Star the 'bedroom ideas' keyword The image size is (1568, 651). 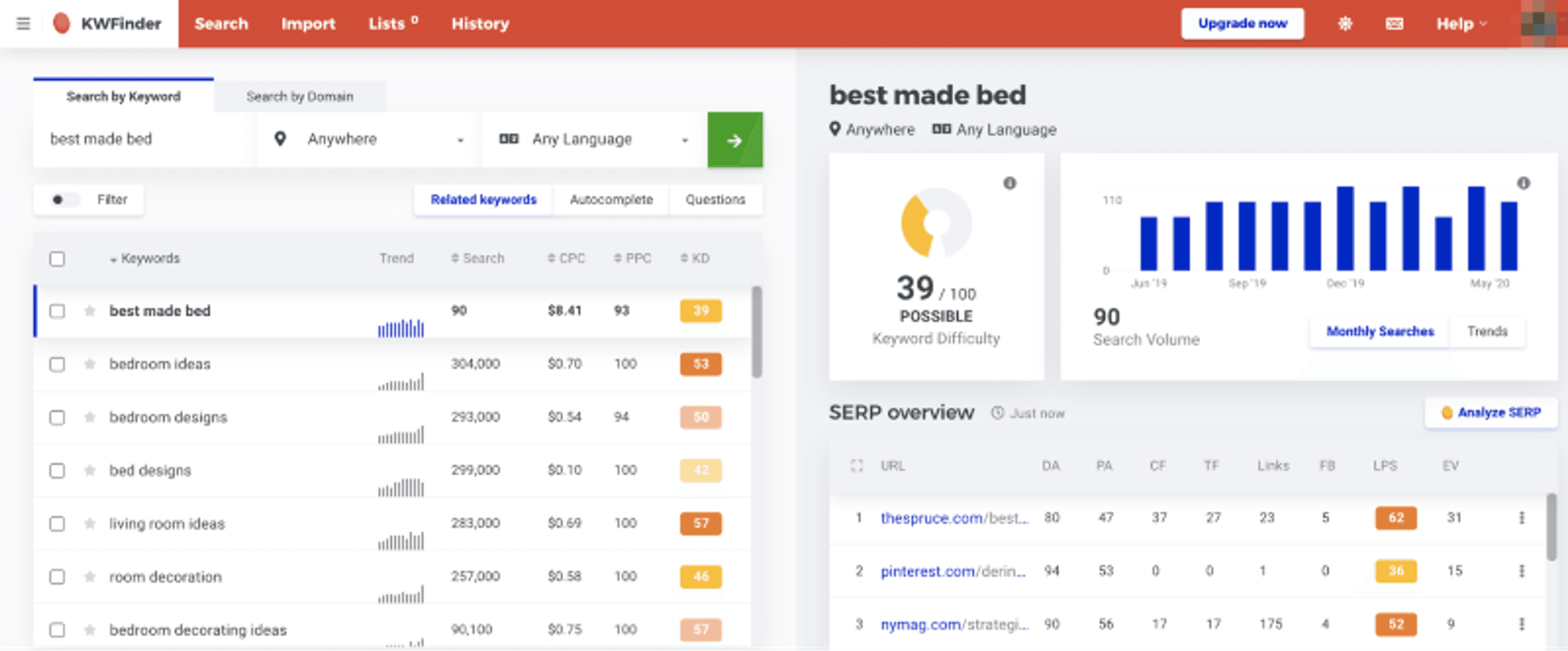click(x=89, y=364)
